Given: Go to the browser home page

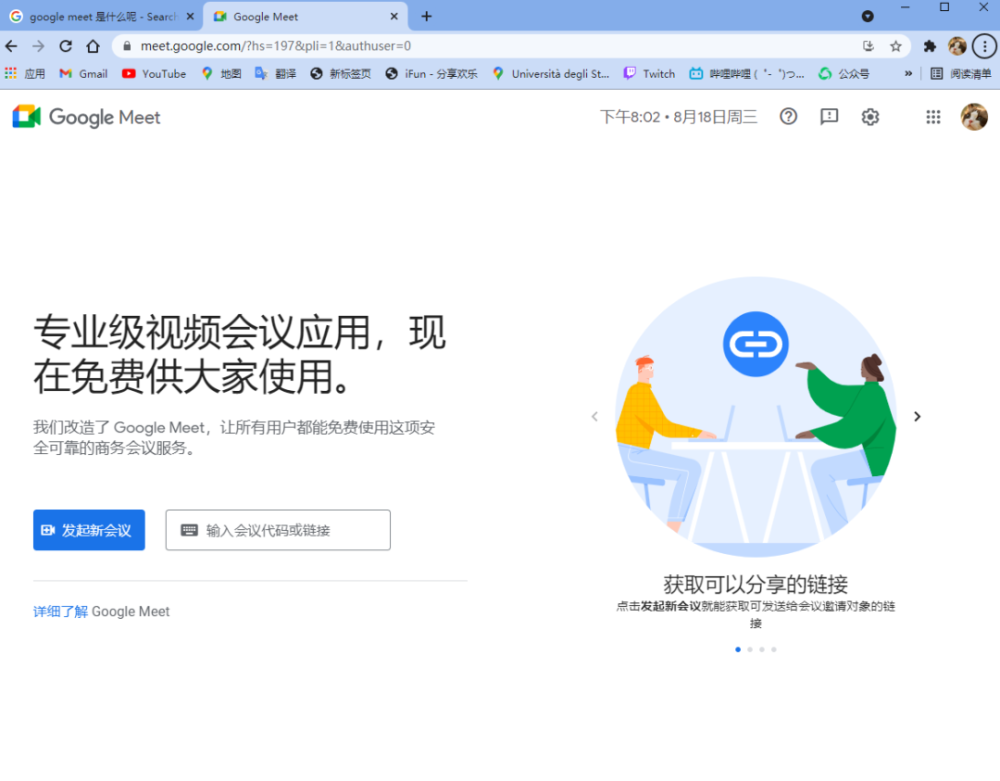Looking at the screenshot, I should point(93,46).
